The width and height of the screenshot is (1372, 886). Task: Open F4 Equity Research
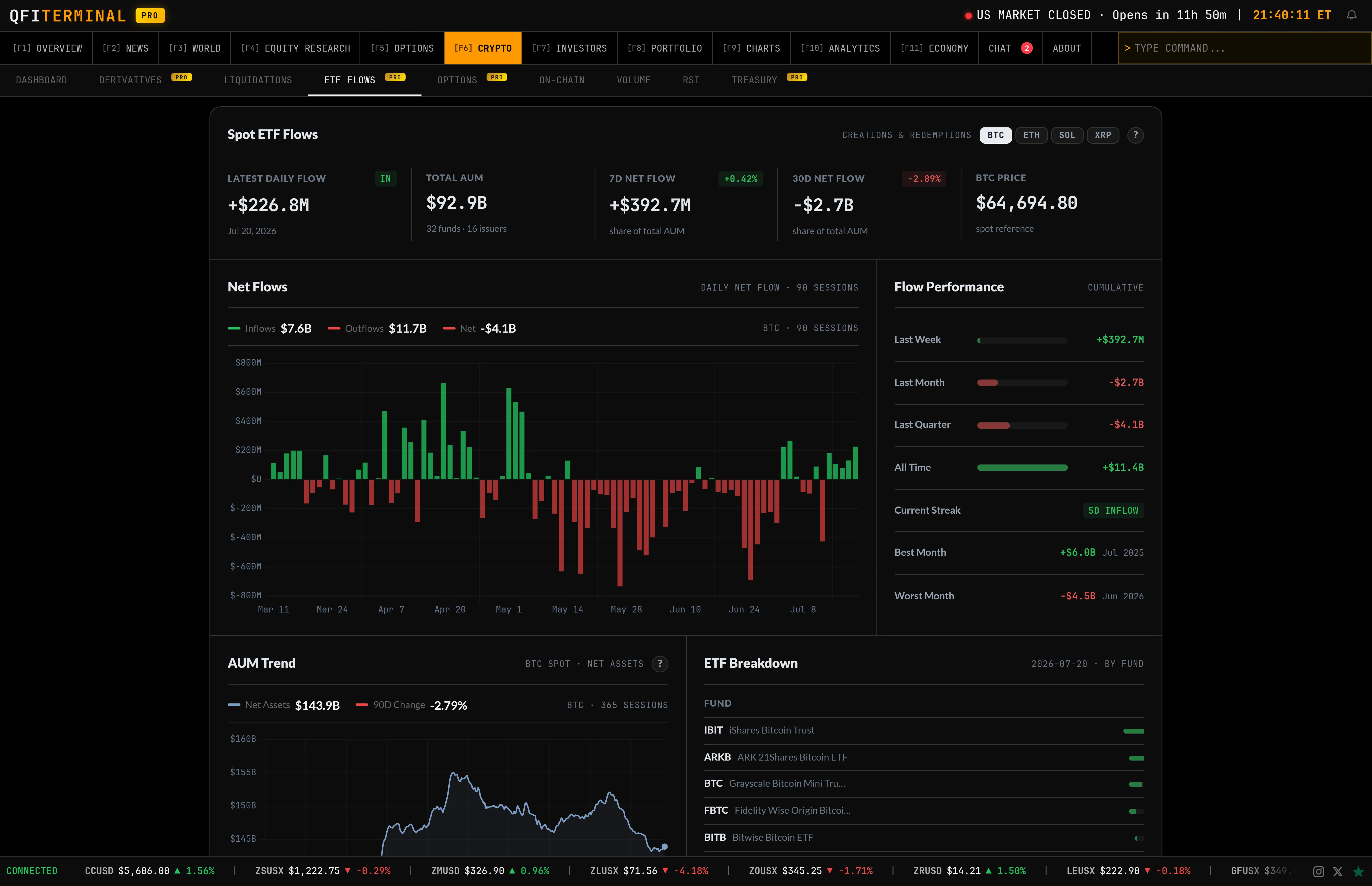tap(295, 48)
